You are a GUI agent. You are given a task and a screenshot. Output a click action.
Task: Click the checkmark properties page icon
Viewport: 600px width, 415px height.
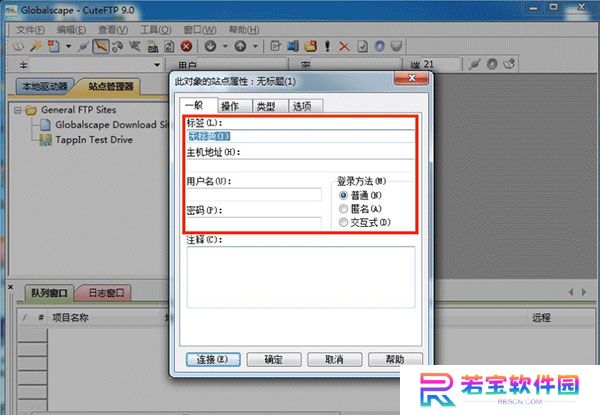[x=362, y=47]
